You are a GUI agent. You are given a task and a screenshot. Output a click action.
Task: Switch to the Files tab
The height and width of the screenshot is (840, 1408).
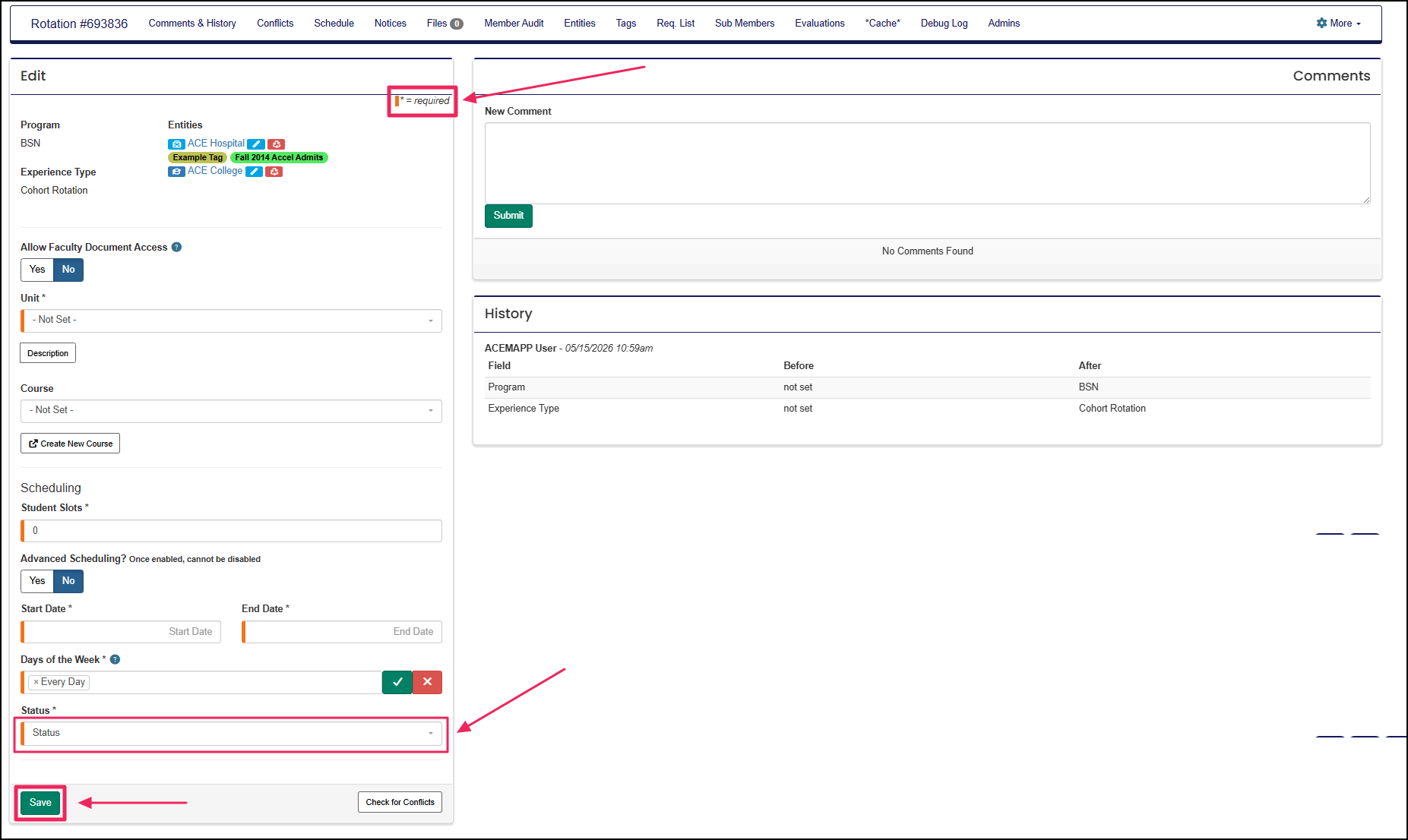point(437,24)
